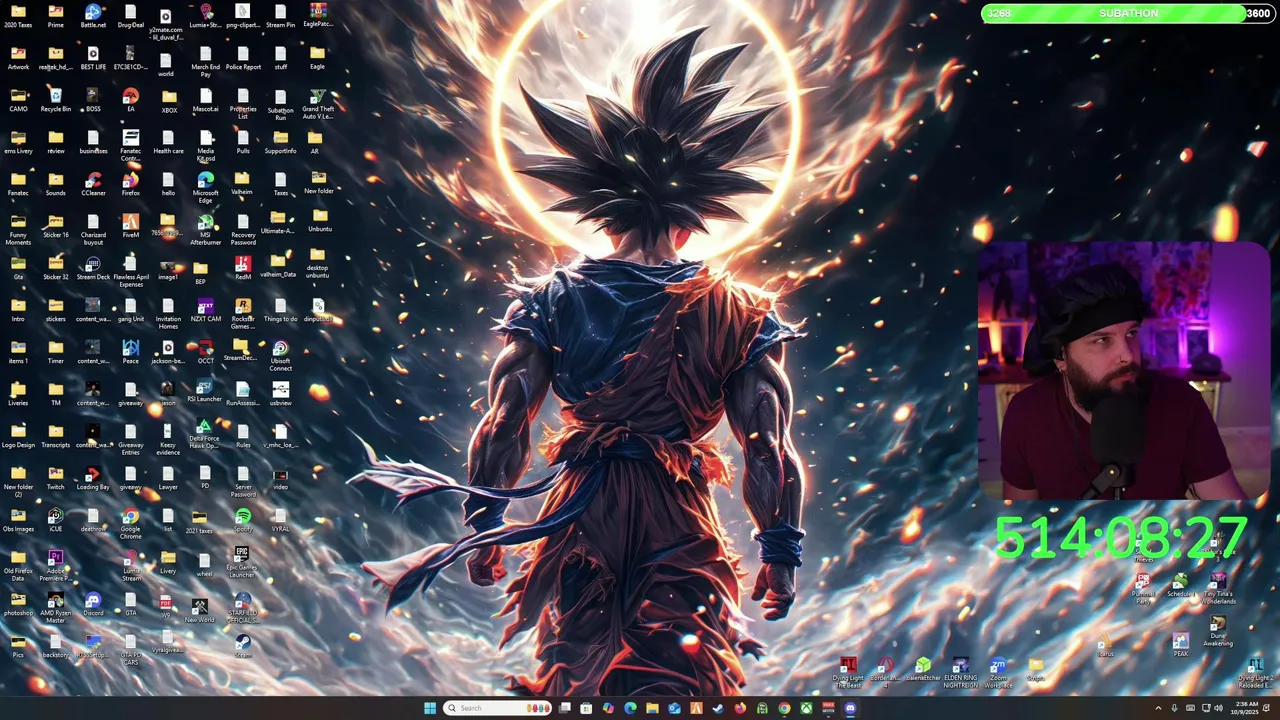The width and height of the screenshot is (1280, 720).
Task: Select the Funny Moments folder
Action: 18,229
